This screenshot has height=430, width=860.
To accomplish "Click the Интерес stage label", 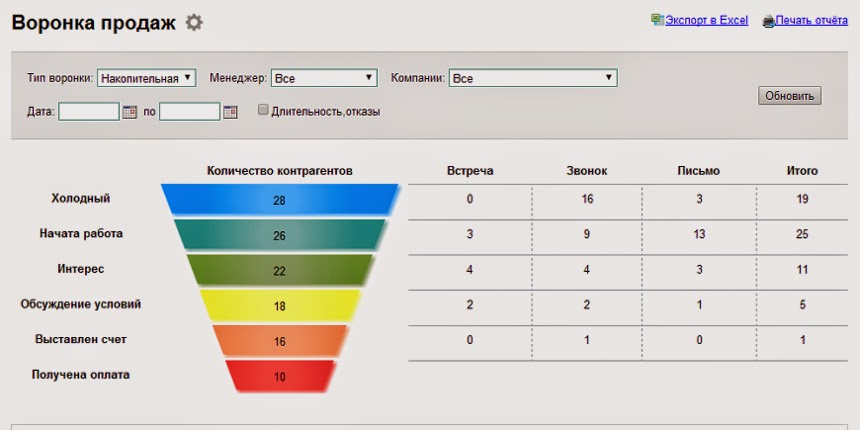I will 81,269.
